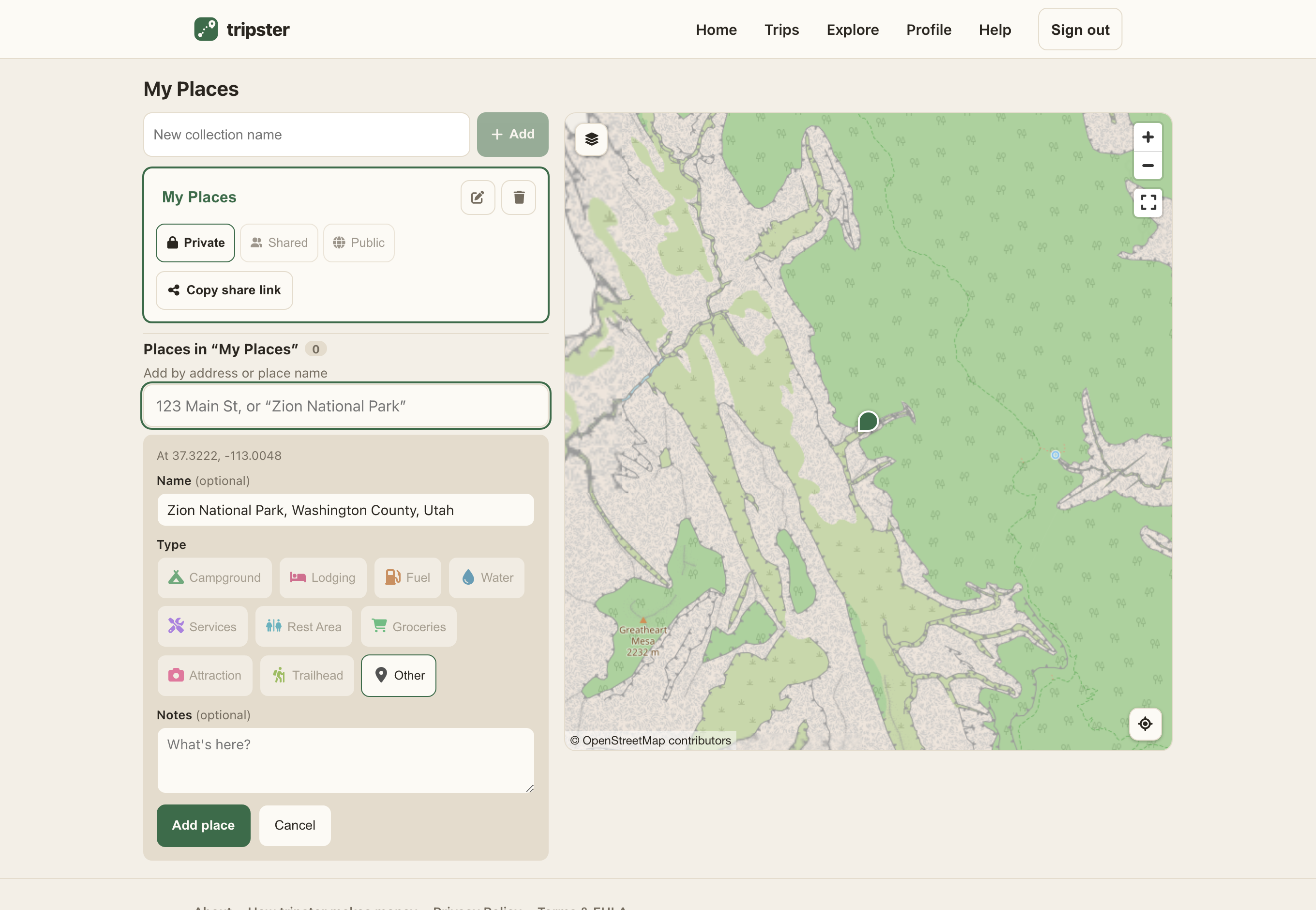Viewport: 1316px width, 910px height.
Task: Set visibility to Public
Action: (359, 243)
